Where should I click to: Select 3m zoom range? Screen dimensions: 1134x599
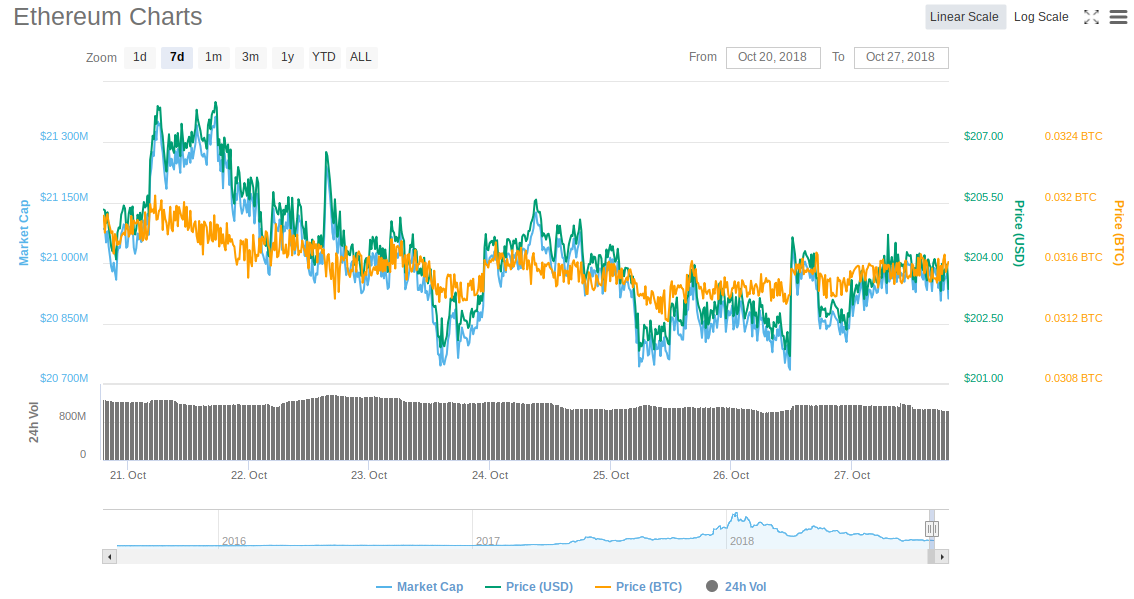click(x=250, y=57)
